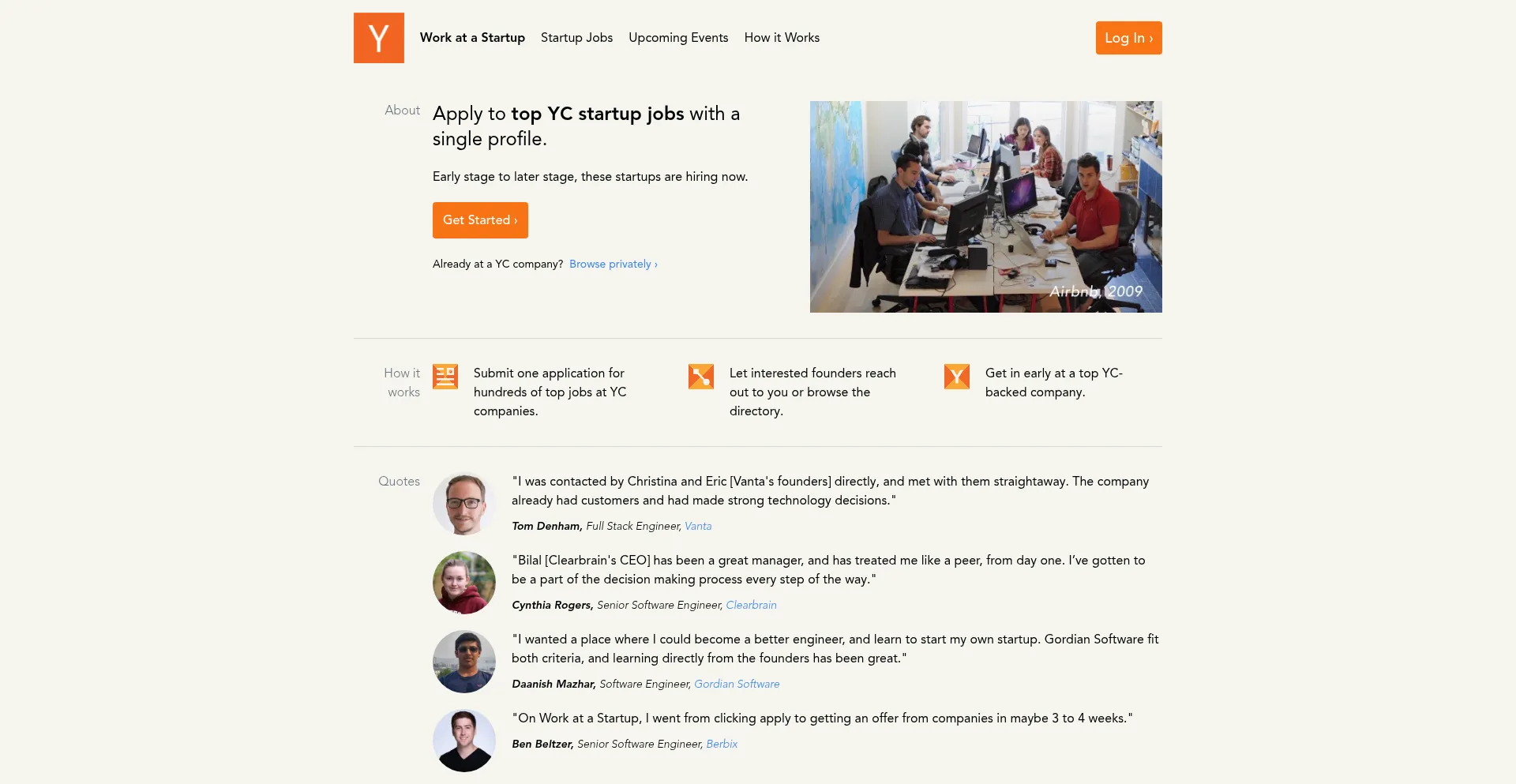Visit the Vanta company link

(x=697, y=526)
